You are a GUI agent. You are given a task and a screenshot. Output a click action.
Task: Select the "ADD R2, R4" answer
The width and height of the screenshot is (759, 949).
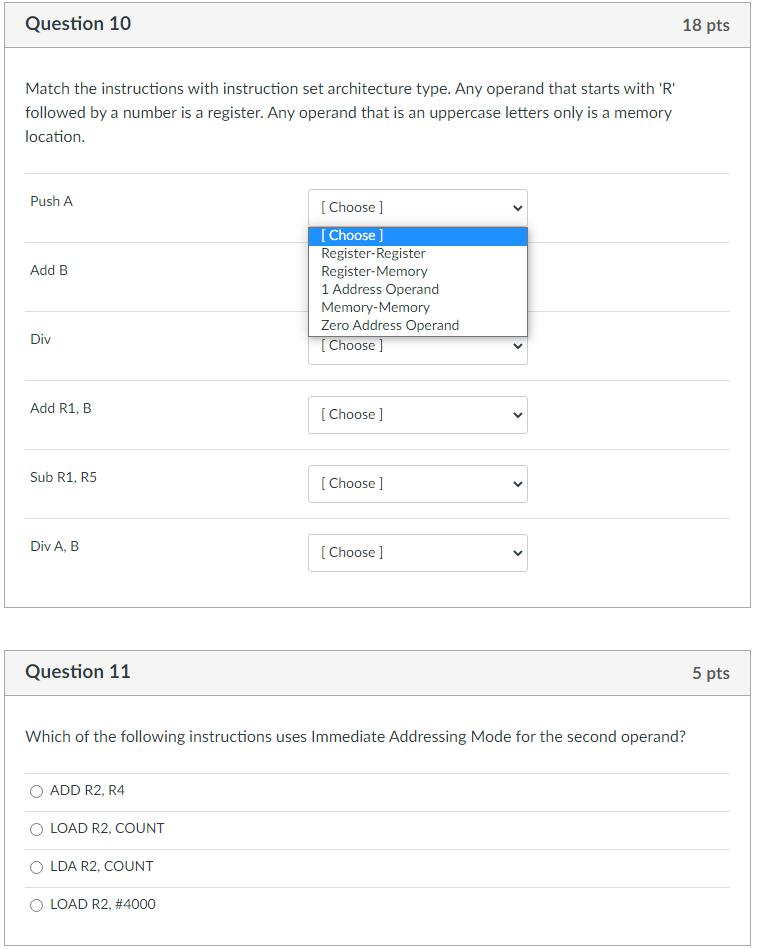[36, 790]
